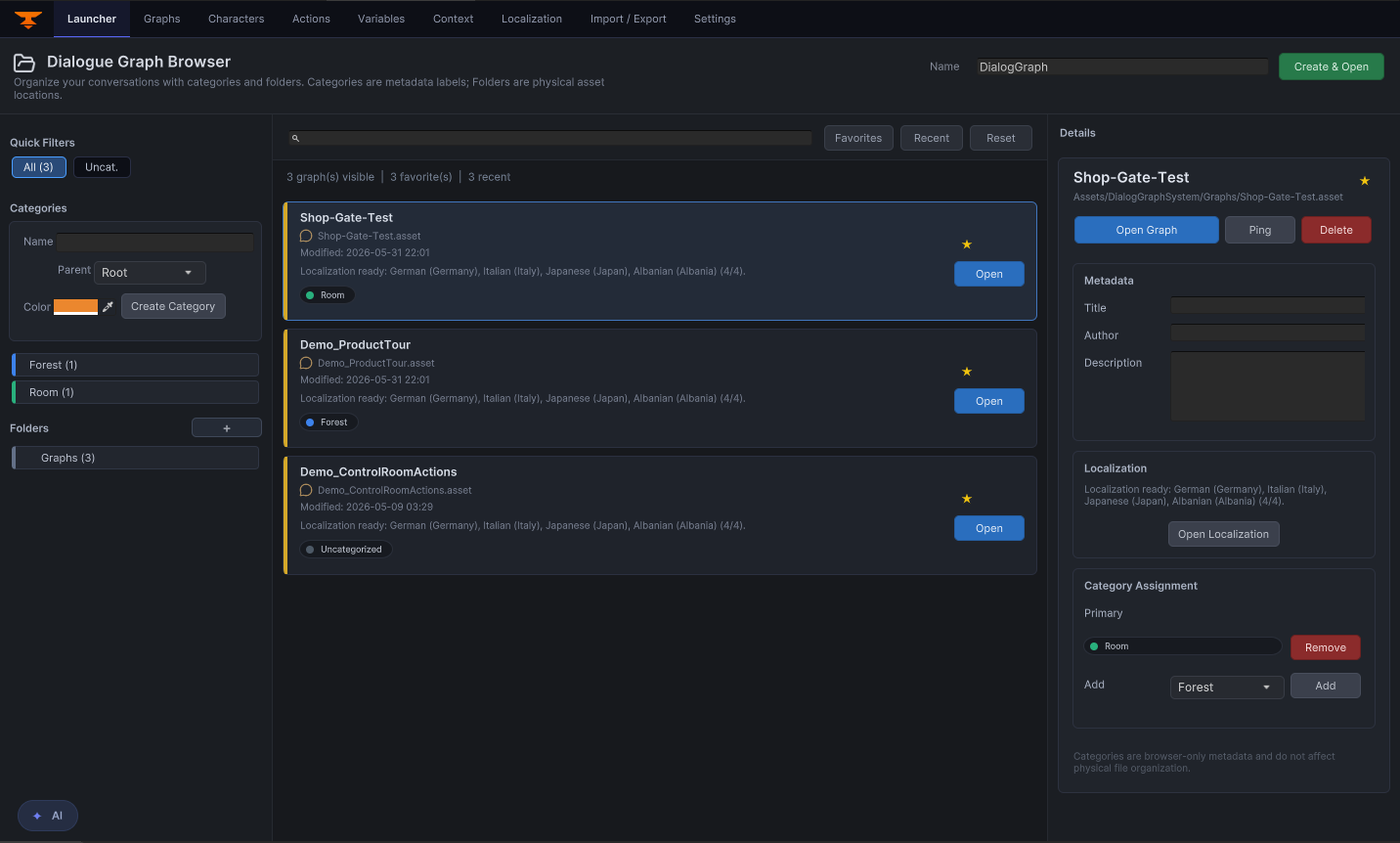Click the category Name input field
This screenshot has width=1400, height=843.
point(154,242)
